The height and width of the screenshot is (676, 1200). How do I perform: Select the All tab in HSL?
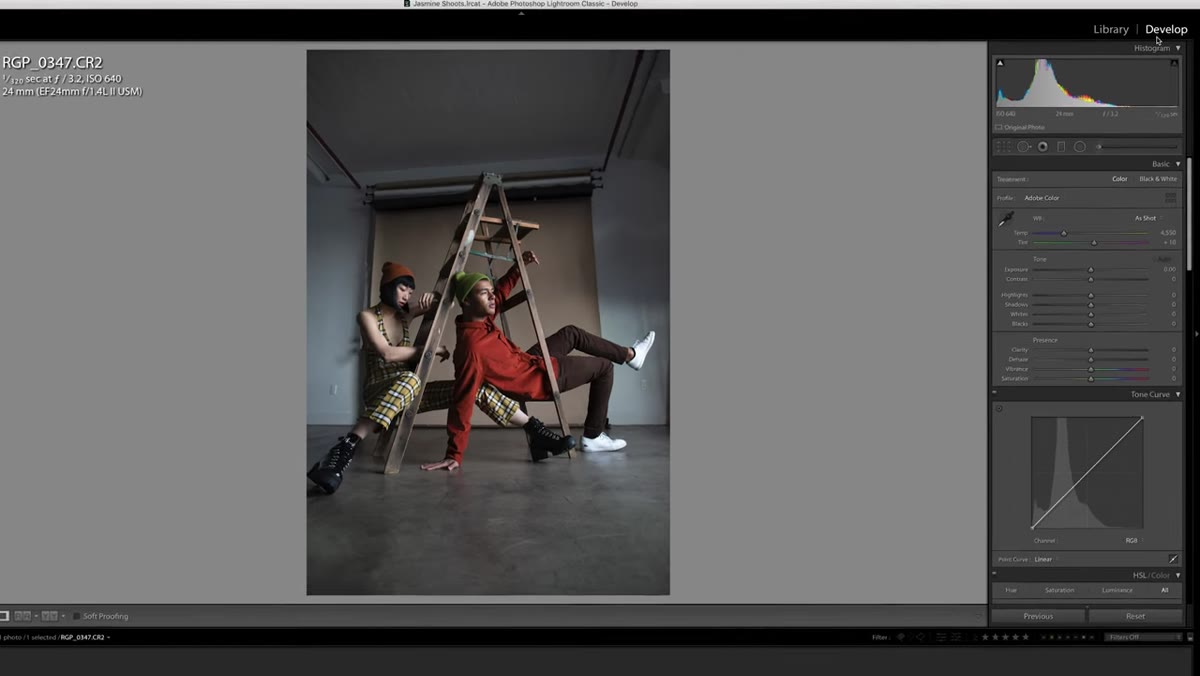click(1165, 590)
